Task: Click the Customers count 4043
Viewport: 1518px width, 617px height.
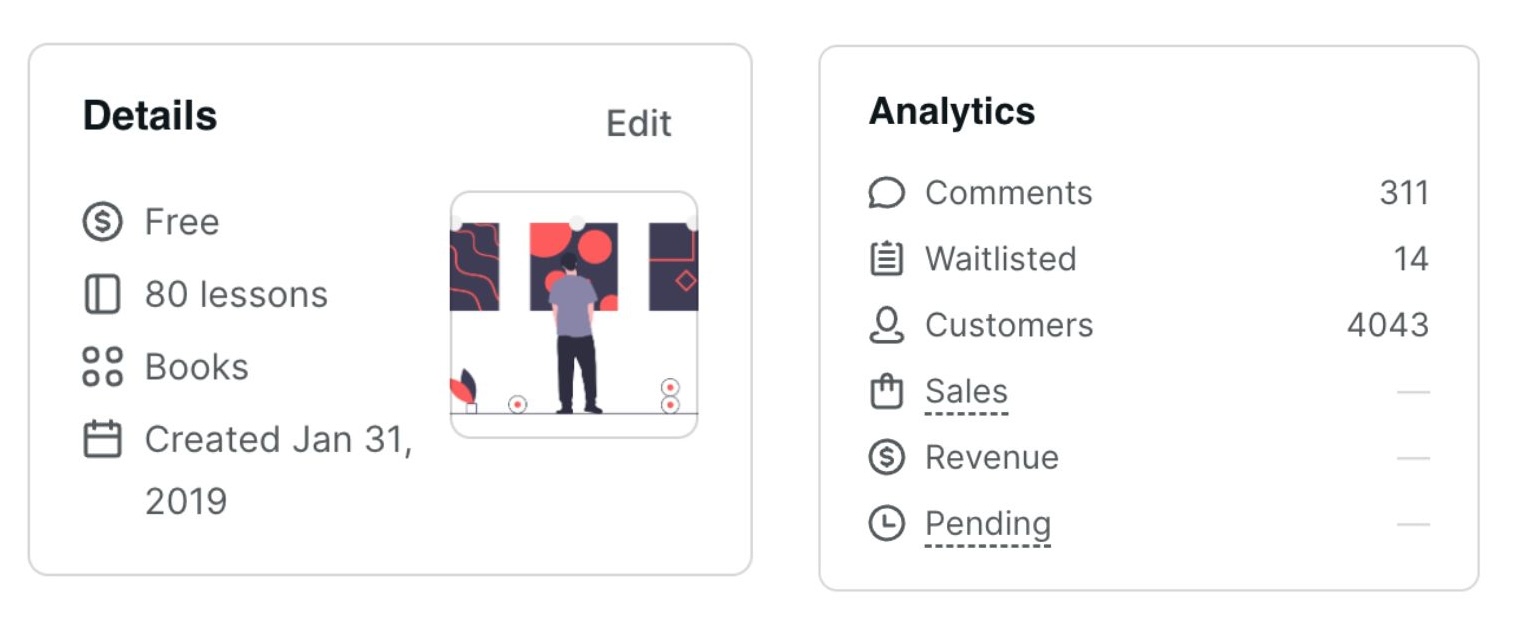Action: [x=1388, y=325]
